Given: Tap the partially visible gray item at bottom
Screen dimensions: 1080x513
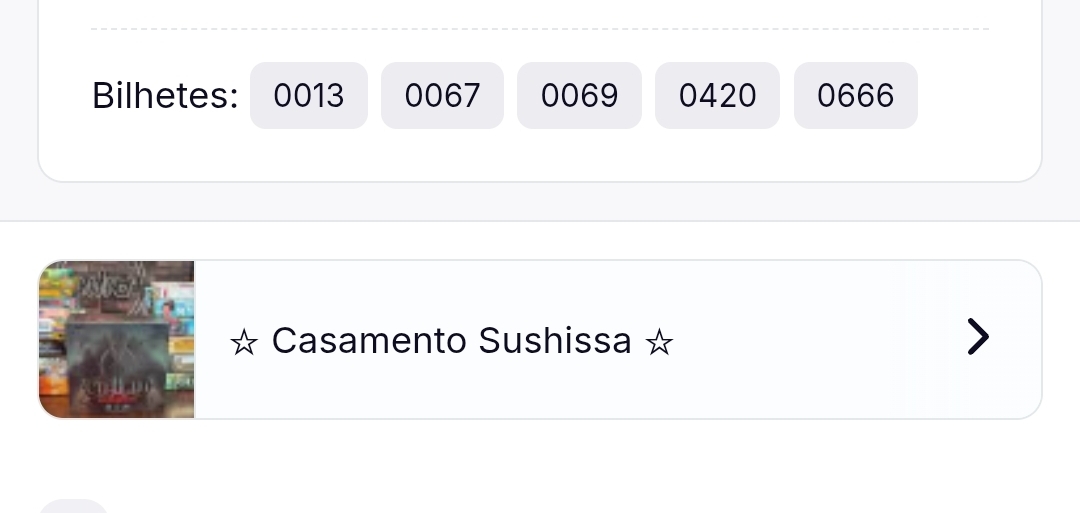Looking at the screenshot, I should tap(73, 506).
